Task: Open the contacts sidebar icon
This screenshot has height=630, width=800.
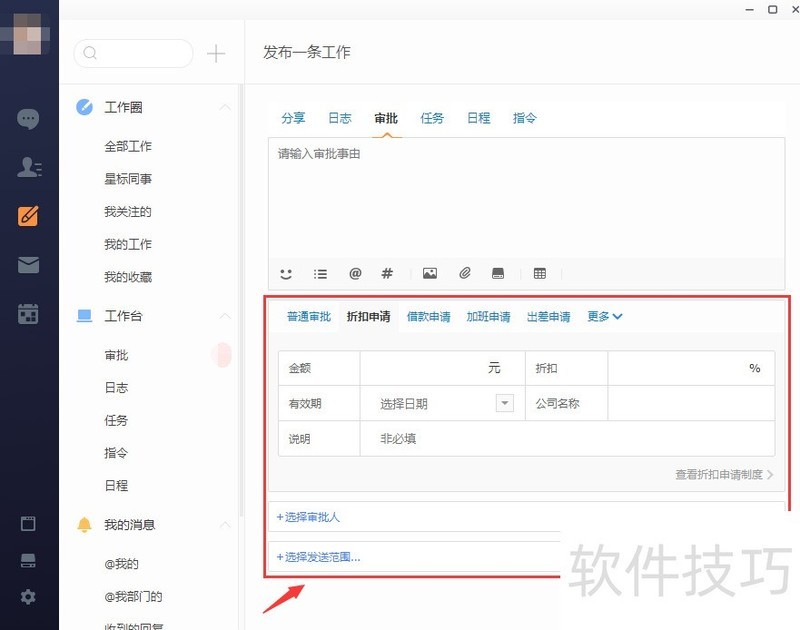Action: tap(28, 167)
